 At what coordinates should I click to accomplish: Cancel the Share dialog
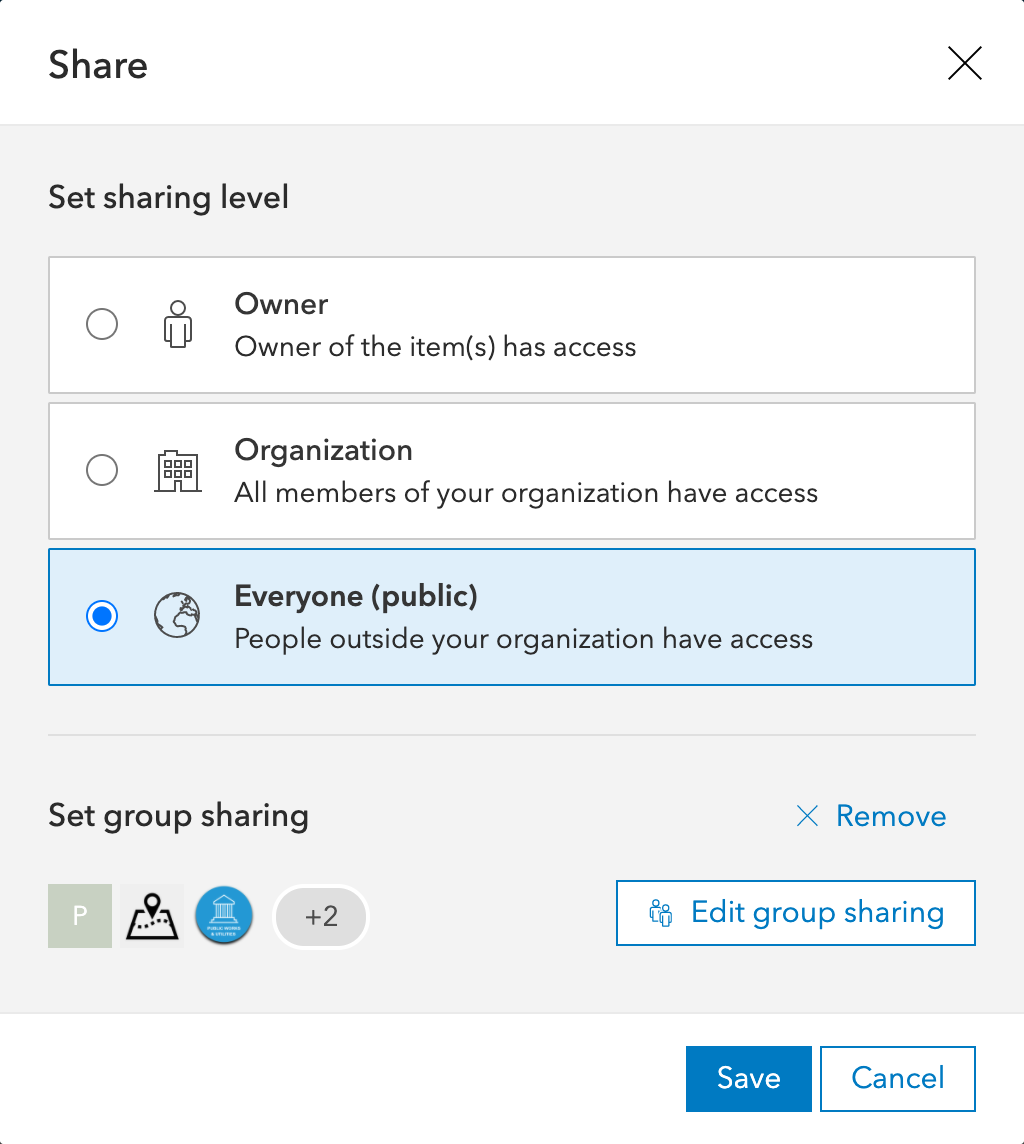(x=897, y=1078)
